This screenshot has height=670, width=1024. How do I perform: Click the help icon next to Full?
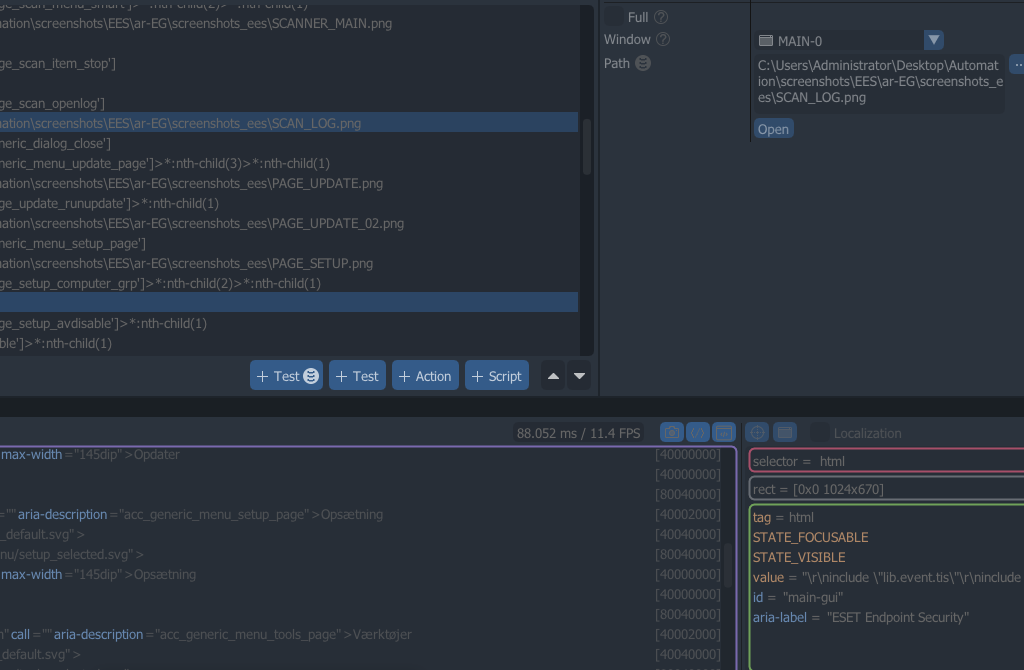point(661,17)
